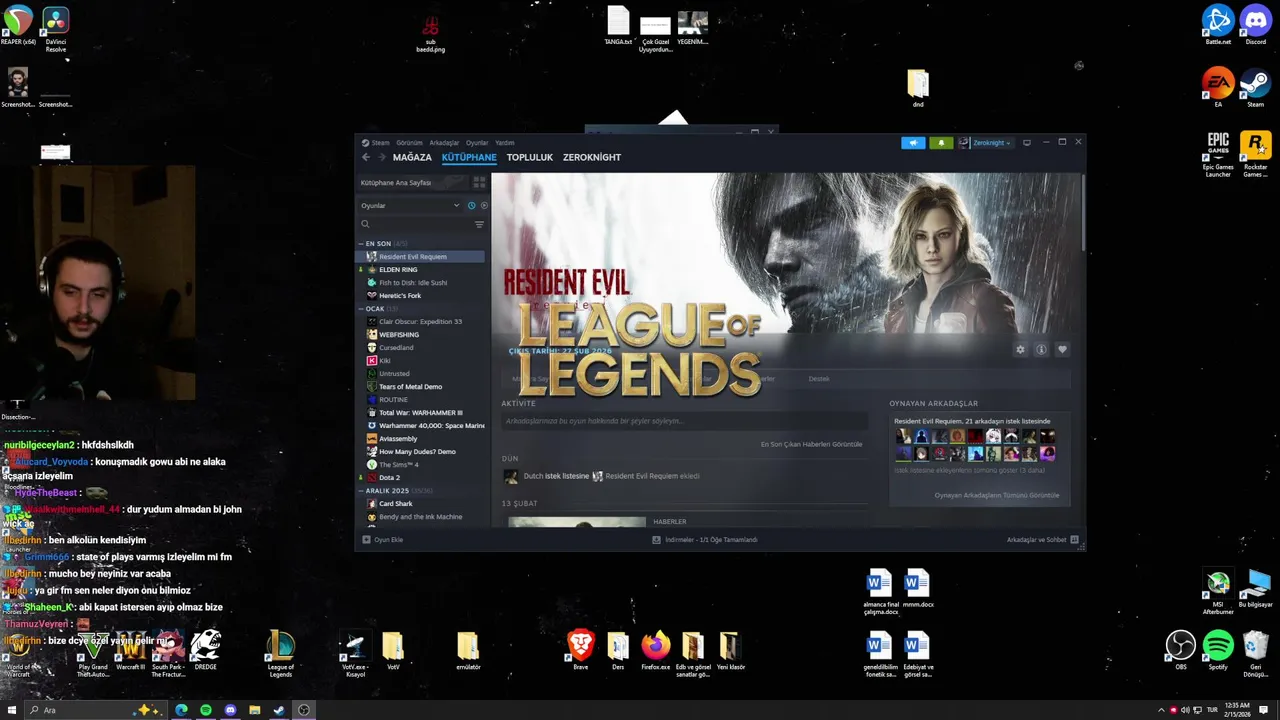This screenshot has width=1280, height=720.
Task: Add game to favorites with heart icon
Action: pos(1062,350)
